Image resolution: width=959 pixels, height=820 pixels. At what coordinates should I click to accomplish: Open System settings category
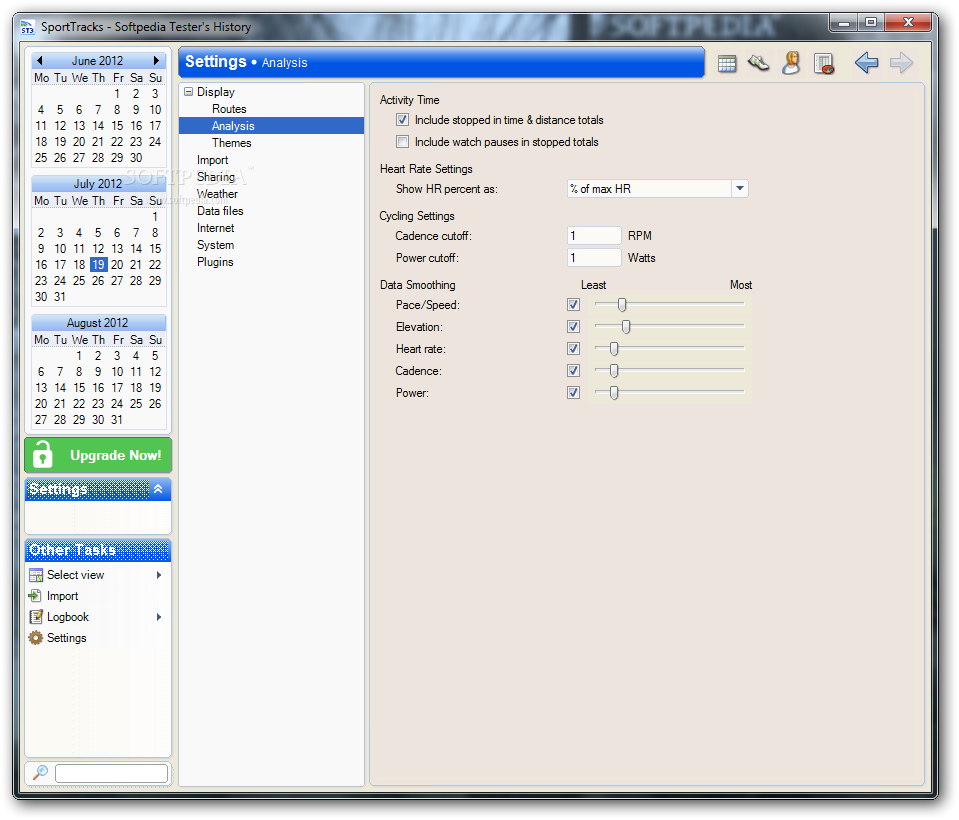(x=215, y=245)
